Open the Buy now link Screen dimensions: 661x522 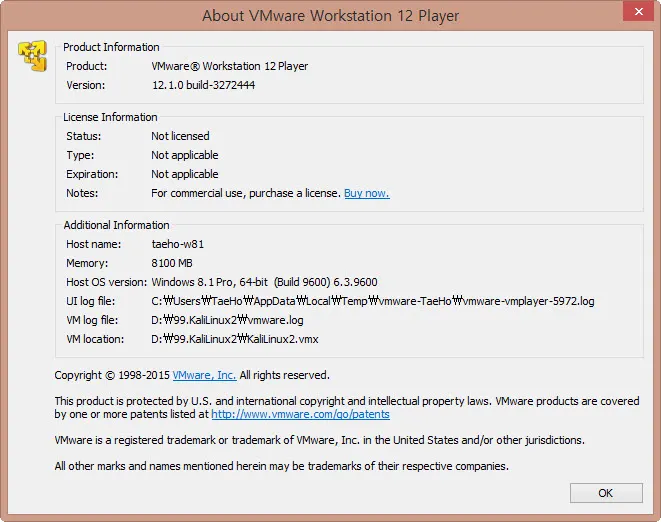(x=367, y=193)
